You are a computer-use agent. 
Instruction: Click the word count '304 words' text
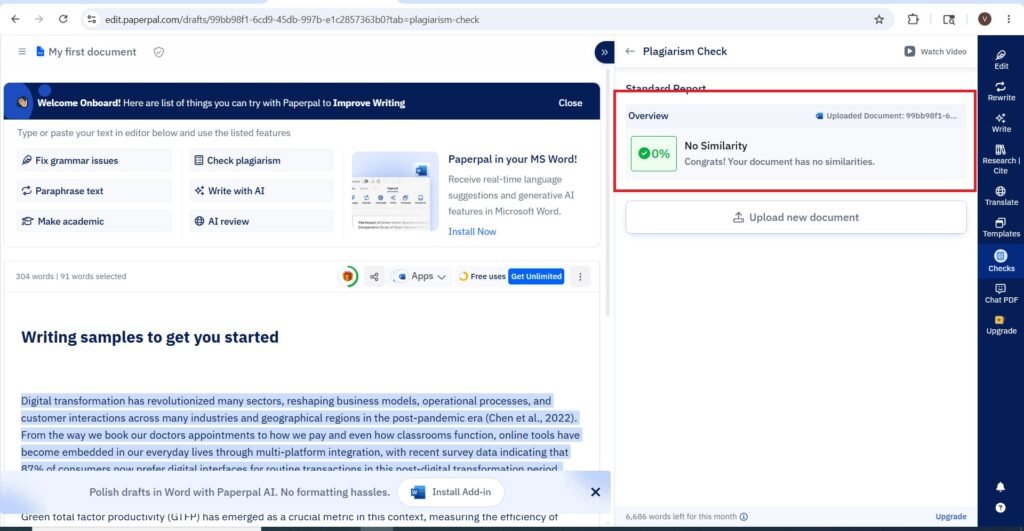point(34,276)
